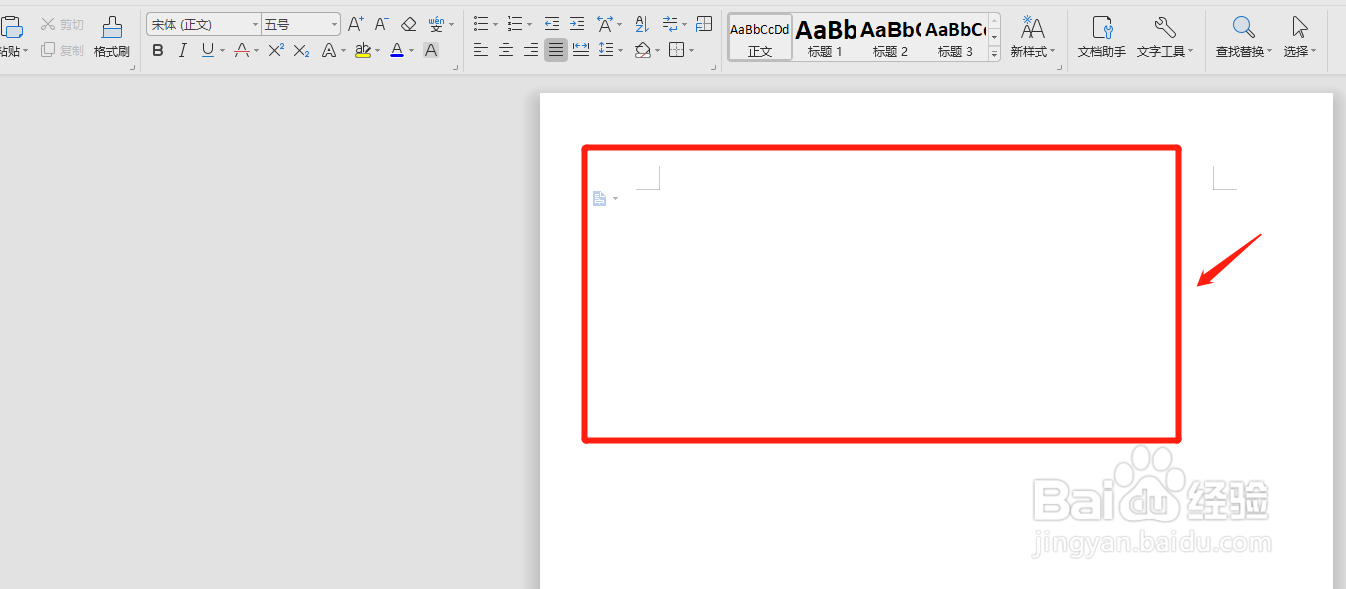Toggle justify alignment button
1346x589 pixels.
555,50
